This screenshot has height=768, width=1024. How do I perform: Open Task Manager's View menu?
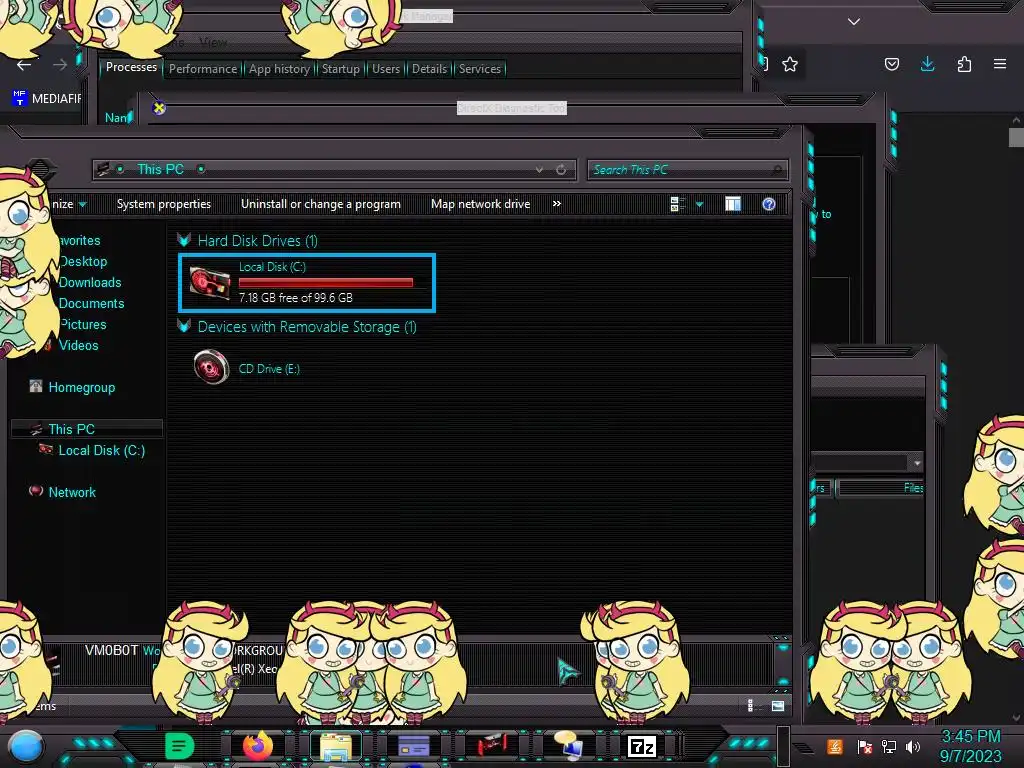point(213,42)
